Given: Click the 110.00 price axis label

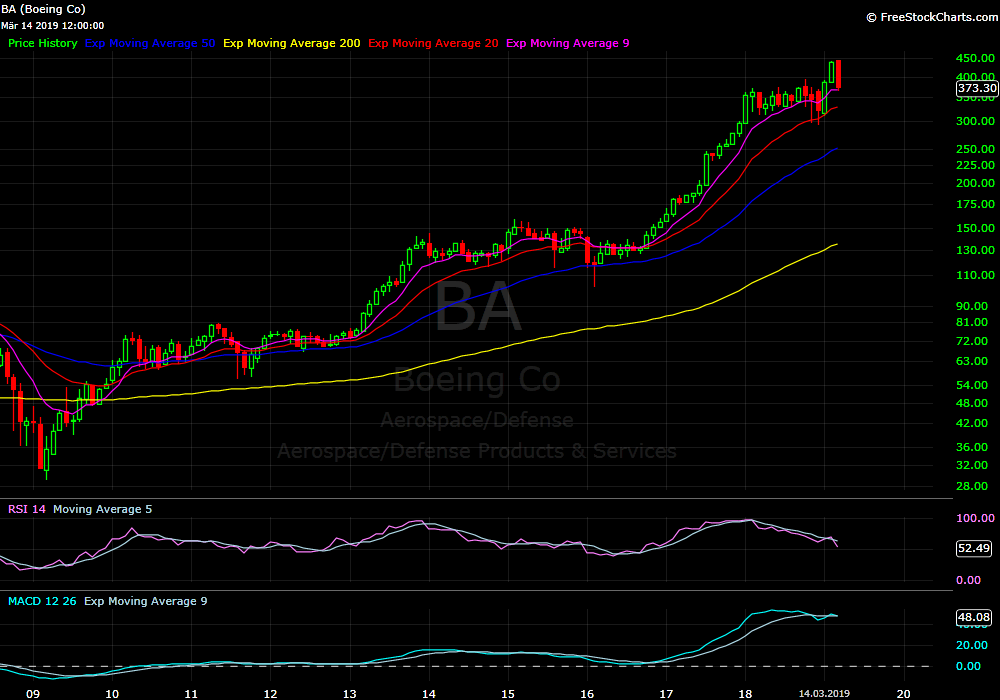Looking at the screenshot, I should click(x=975, y=275).
